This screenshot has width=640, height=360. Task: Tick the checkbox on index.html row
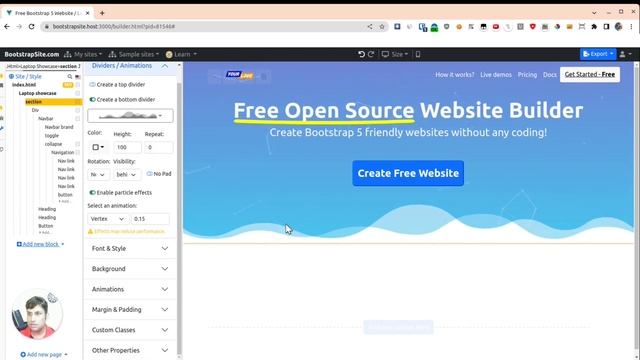pyautogui.click(x=78, y=85)
